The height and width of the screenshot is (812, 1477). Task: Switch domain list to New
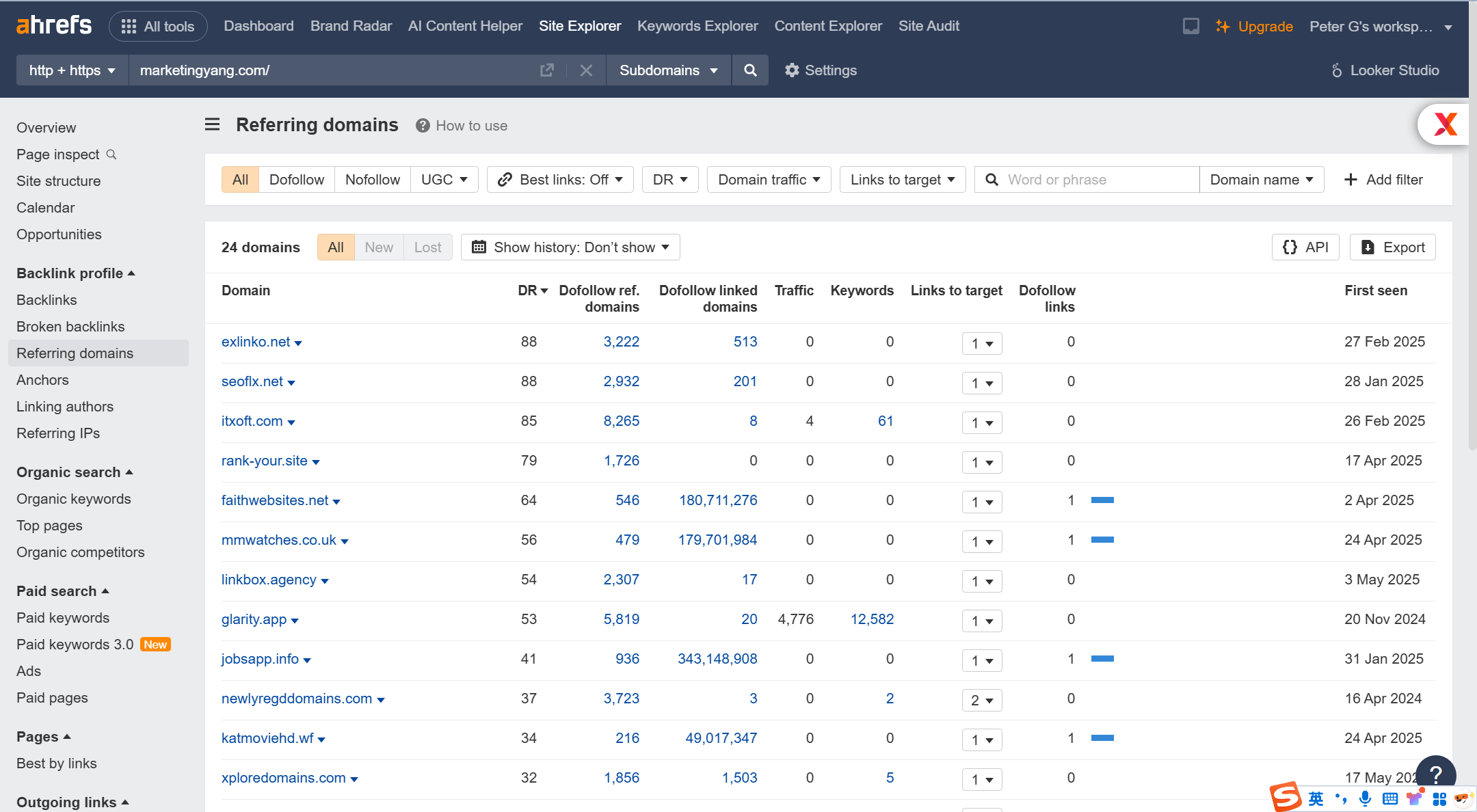tap(379, 247)
